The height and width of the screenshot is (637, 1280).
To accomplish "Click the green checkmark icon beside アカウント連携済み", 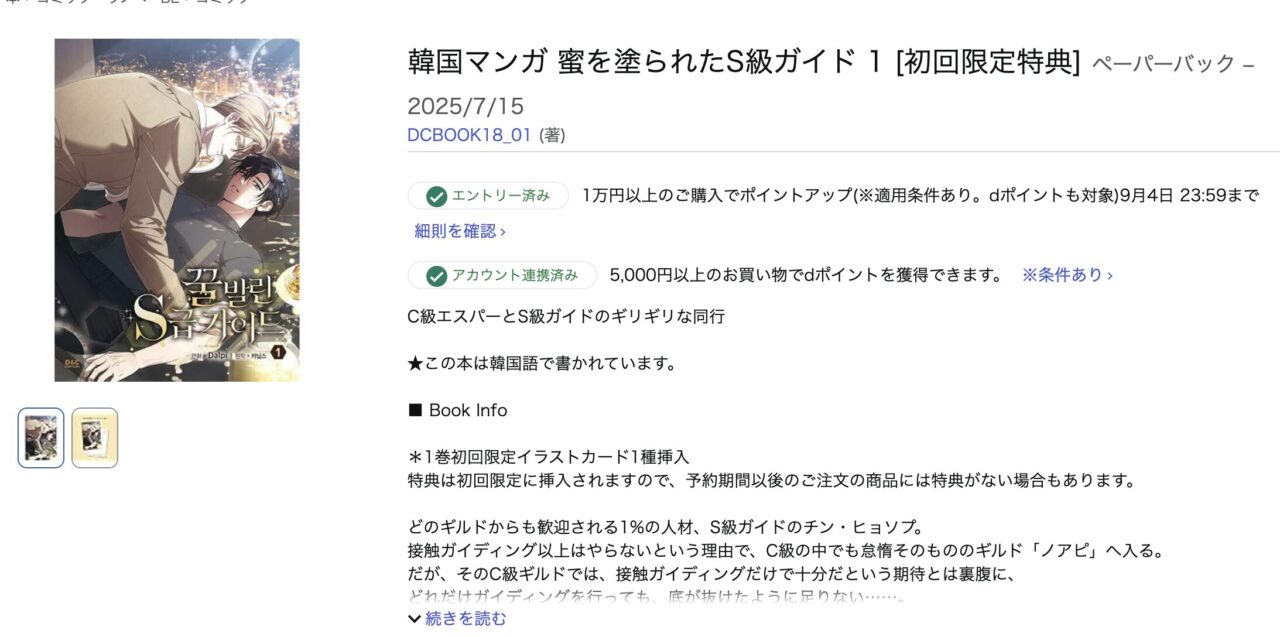I will click(436, 275).
